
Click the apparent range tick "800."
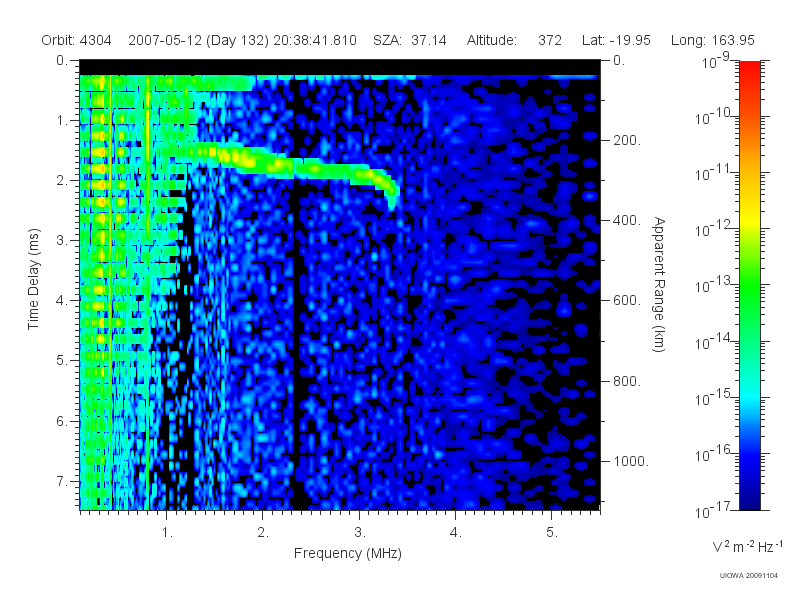pyautogui.click(x=627, y=381)
